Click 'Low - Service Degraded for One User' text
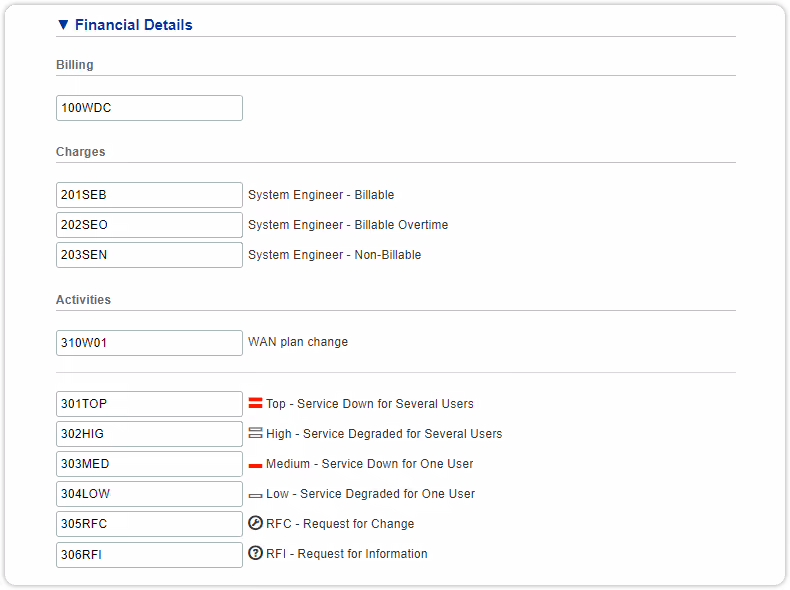Viewport: 790px width, 590px height. click(370, 494)
